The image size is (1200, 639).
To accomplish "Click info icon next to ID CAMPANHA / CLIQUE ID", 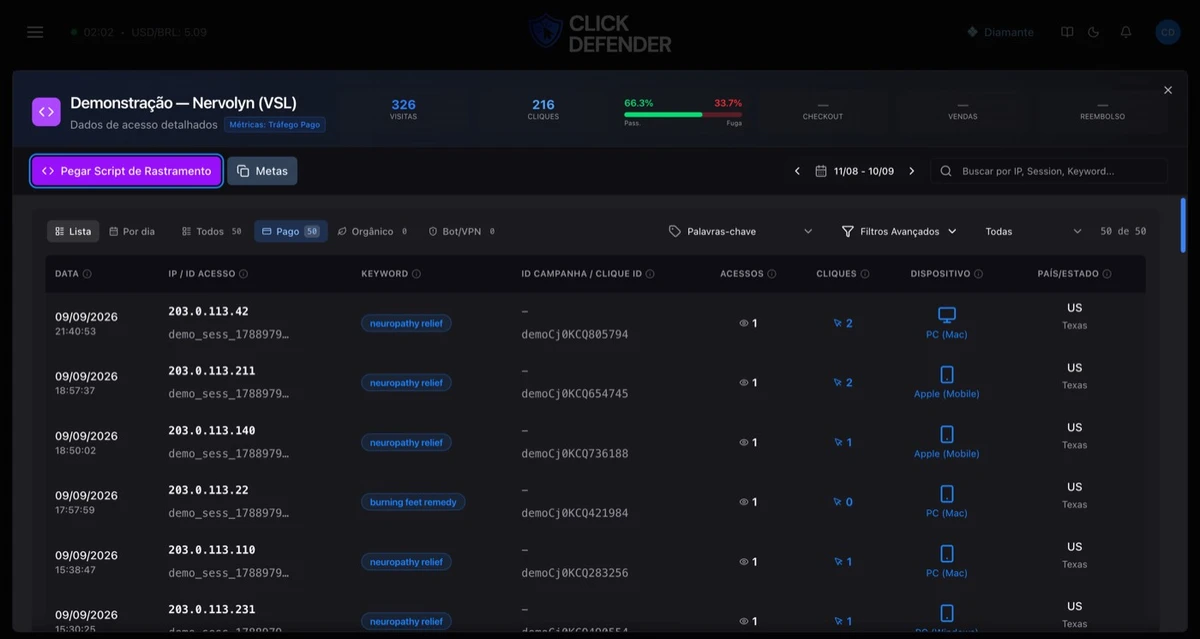I will [650, 274].
